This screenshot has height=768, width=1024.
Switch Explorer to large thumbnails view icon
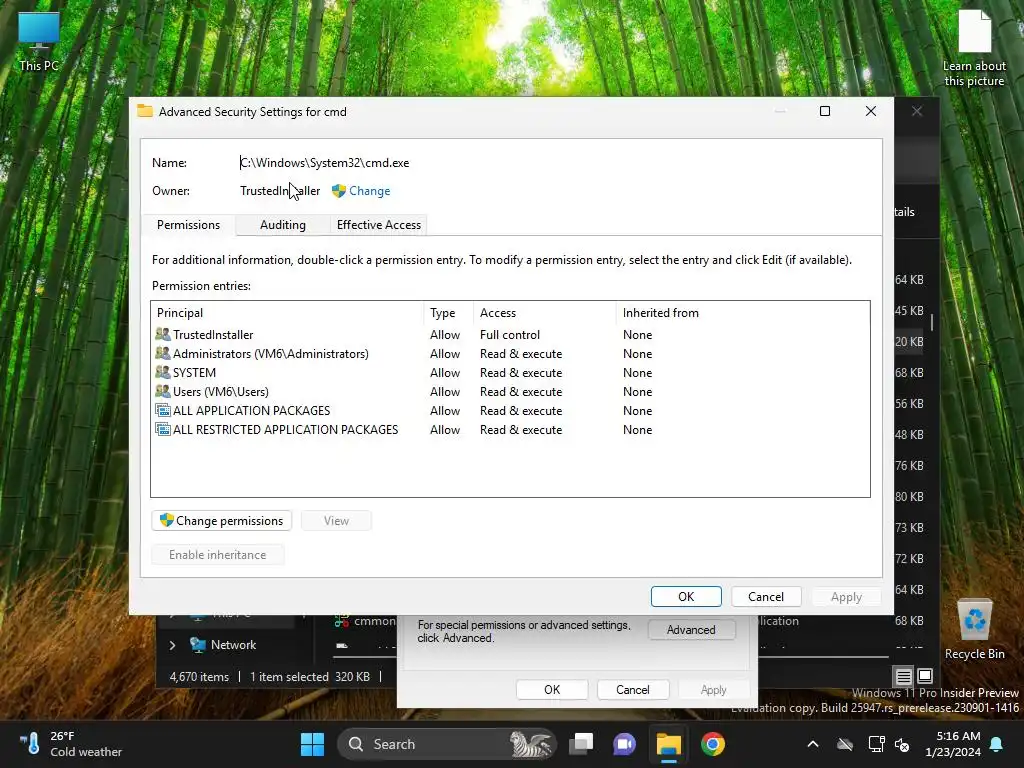925,676
